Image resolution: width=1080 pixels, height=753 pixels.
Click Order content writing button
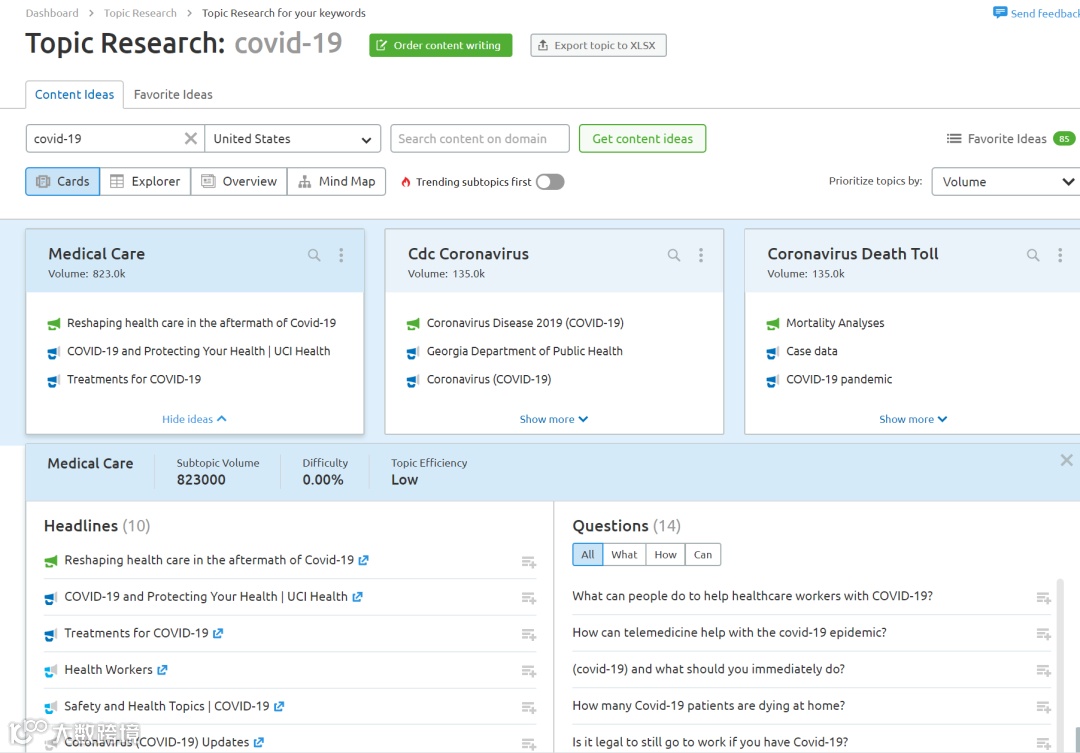441,45
